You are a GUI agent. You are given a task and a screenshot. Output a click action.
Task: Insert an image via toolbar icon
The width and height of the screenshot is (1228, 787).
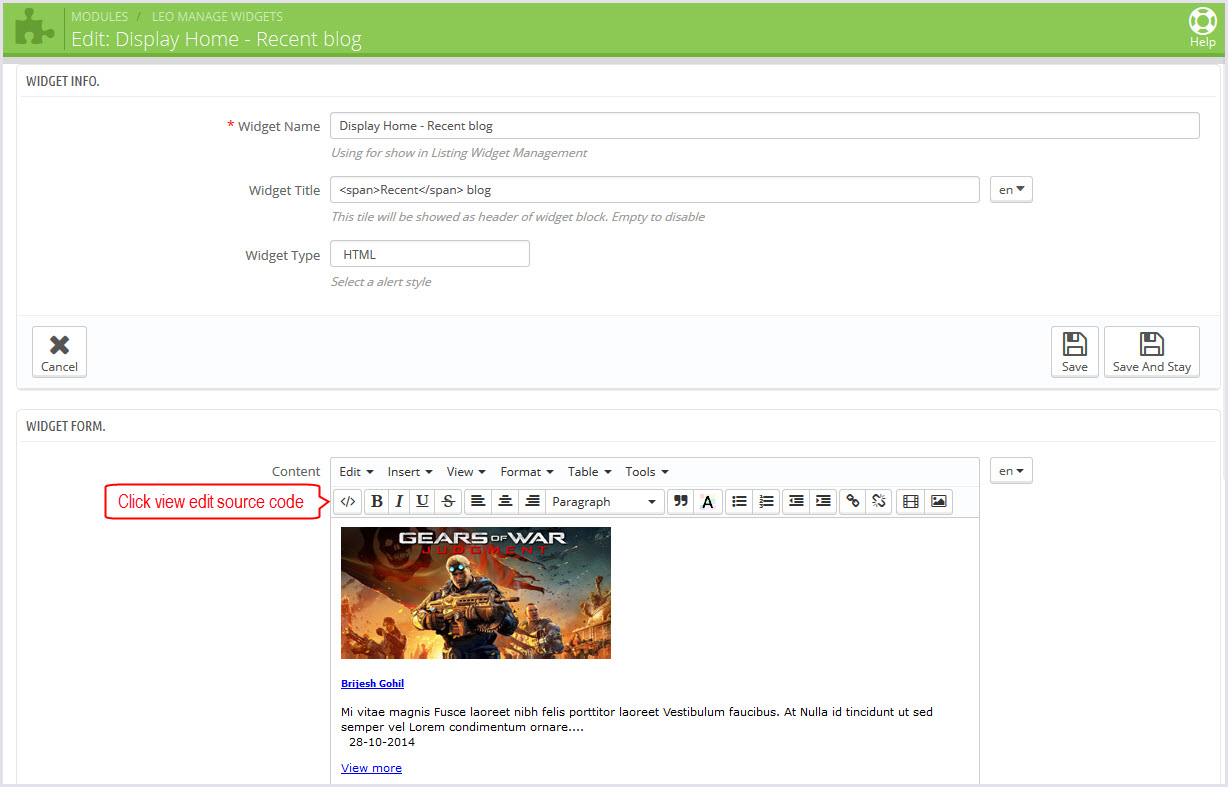click(938, 501)
